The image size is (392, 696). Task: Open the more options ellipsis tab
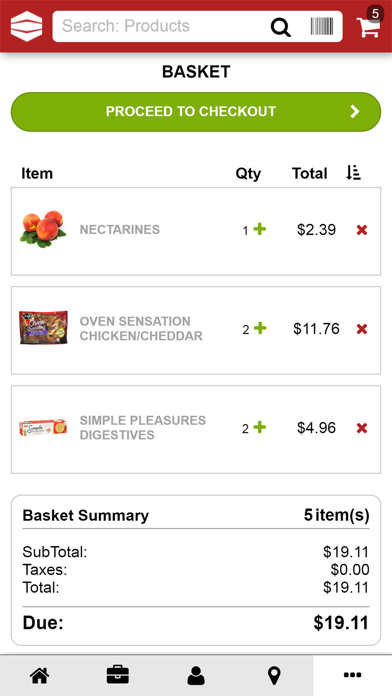352,675
